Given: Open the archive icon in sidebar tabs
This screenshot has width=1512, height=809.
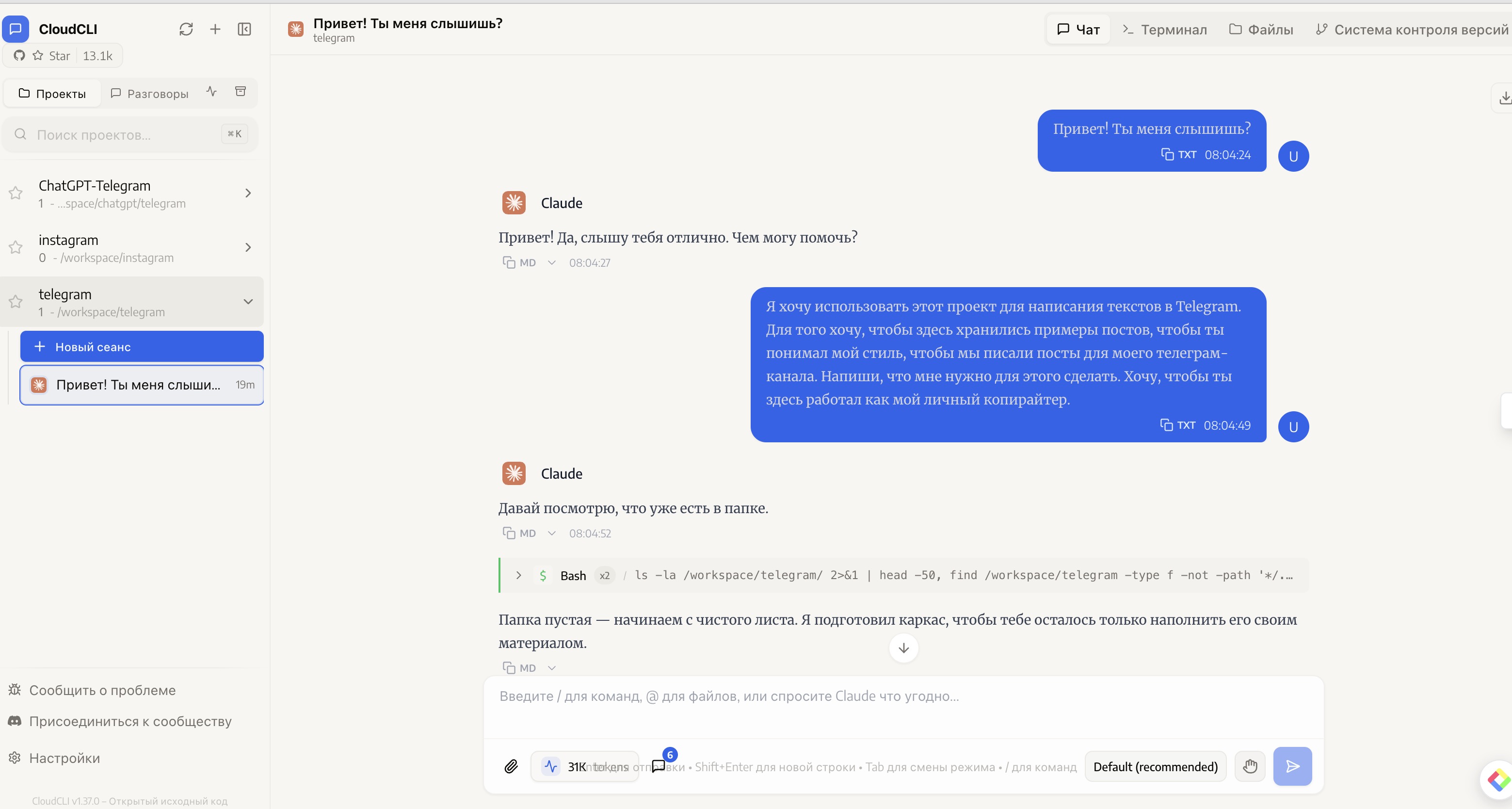Looking at the screenshot, I should (241, 92).
